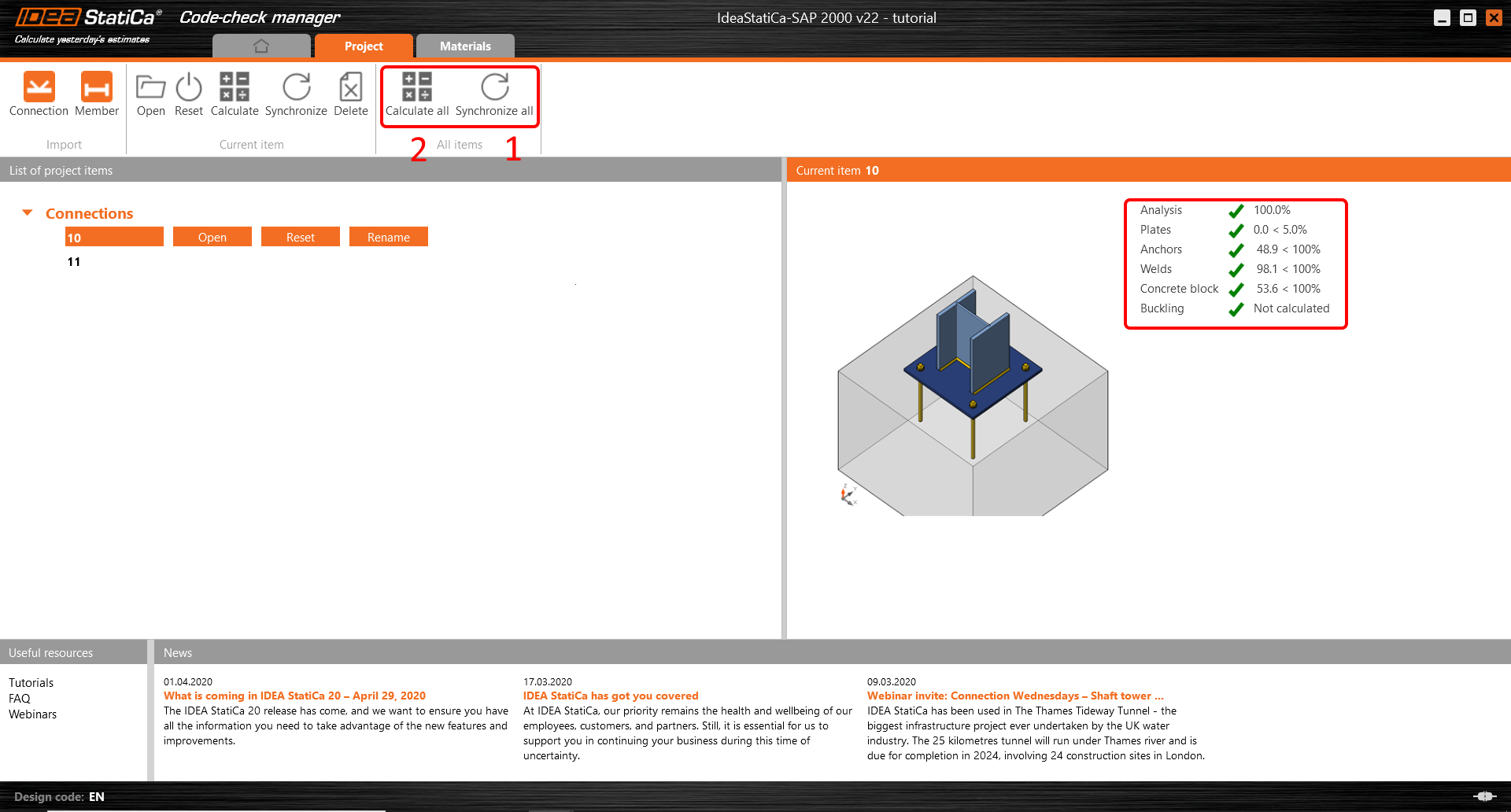Click the window title 'IdeaStatiCa-SAP 2000 v22 - tutorial'

tap(826, 18)
